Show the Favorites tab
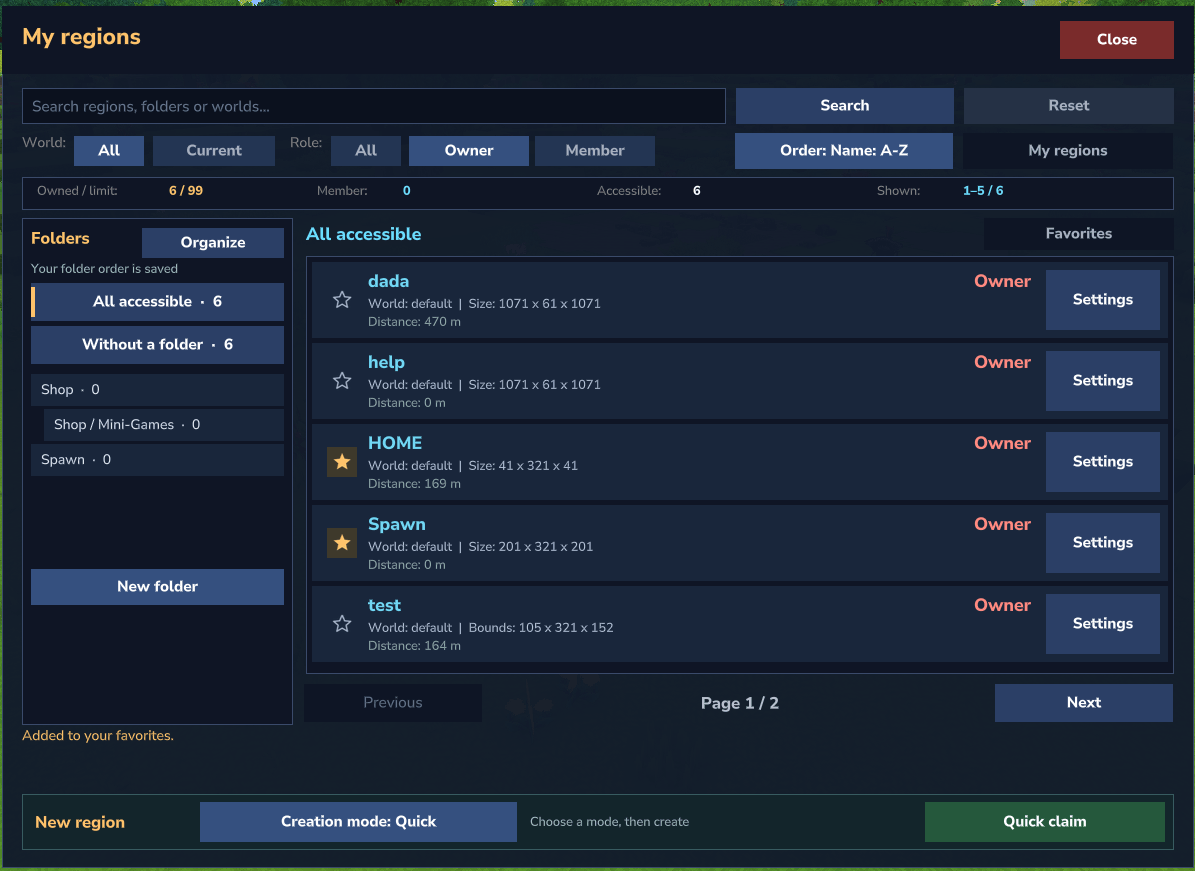The image size is (1195, 871). coord(1078,234)
